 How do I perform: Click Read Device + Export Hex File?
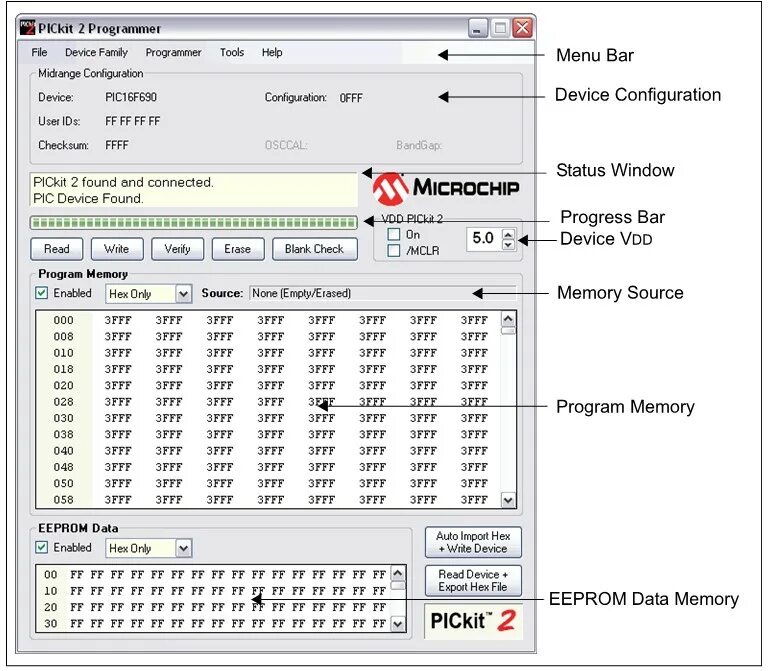(x=473, y=580)
